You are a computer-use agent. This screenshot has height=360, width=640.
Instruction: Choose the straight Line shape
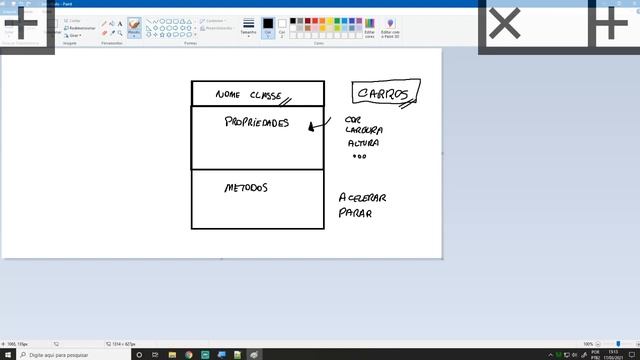[x=149, y=21]
